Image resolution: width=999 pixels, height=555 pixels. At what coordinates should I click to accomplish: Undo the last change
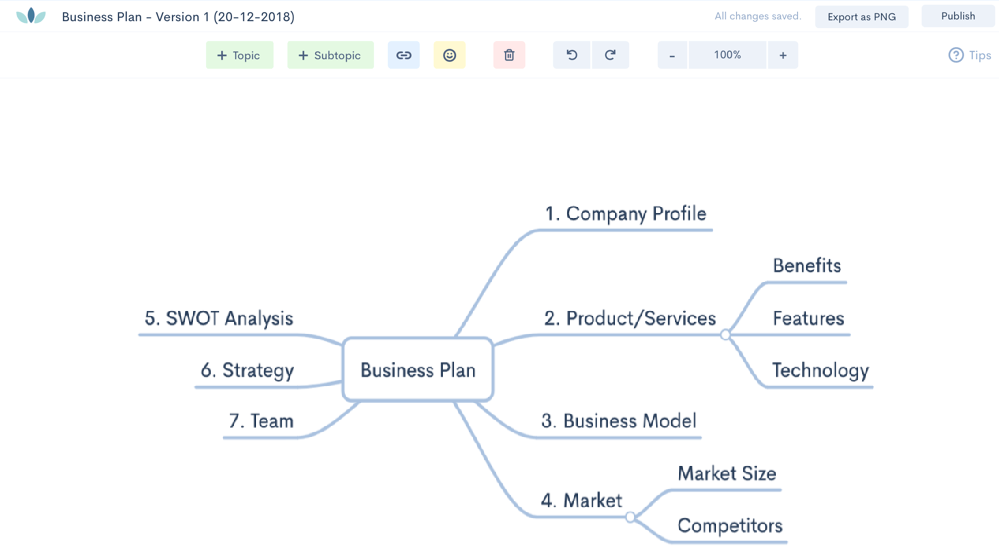coord(572,56)
